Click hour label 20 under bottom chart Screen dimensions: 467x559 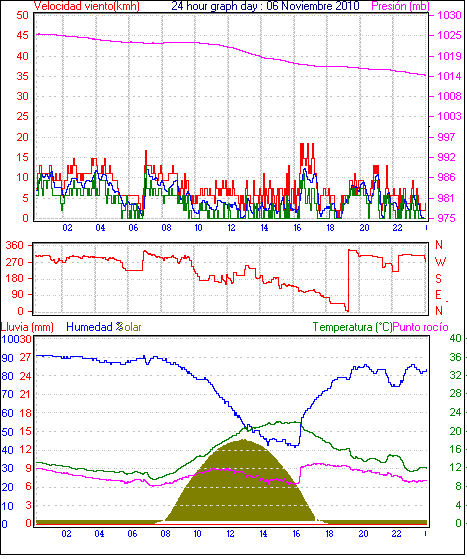click(364, 534)
